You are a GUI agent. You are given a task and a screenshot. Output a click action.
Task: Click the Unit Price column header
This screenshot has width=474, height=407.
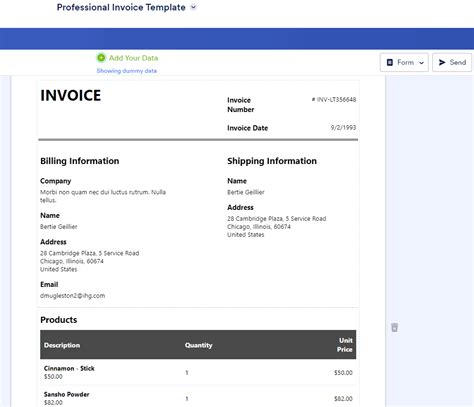(345, 345)
